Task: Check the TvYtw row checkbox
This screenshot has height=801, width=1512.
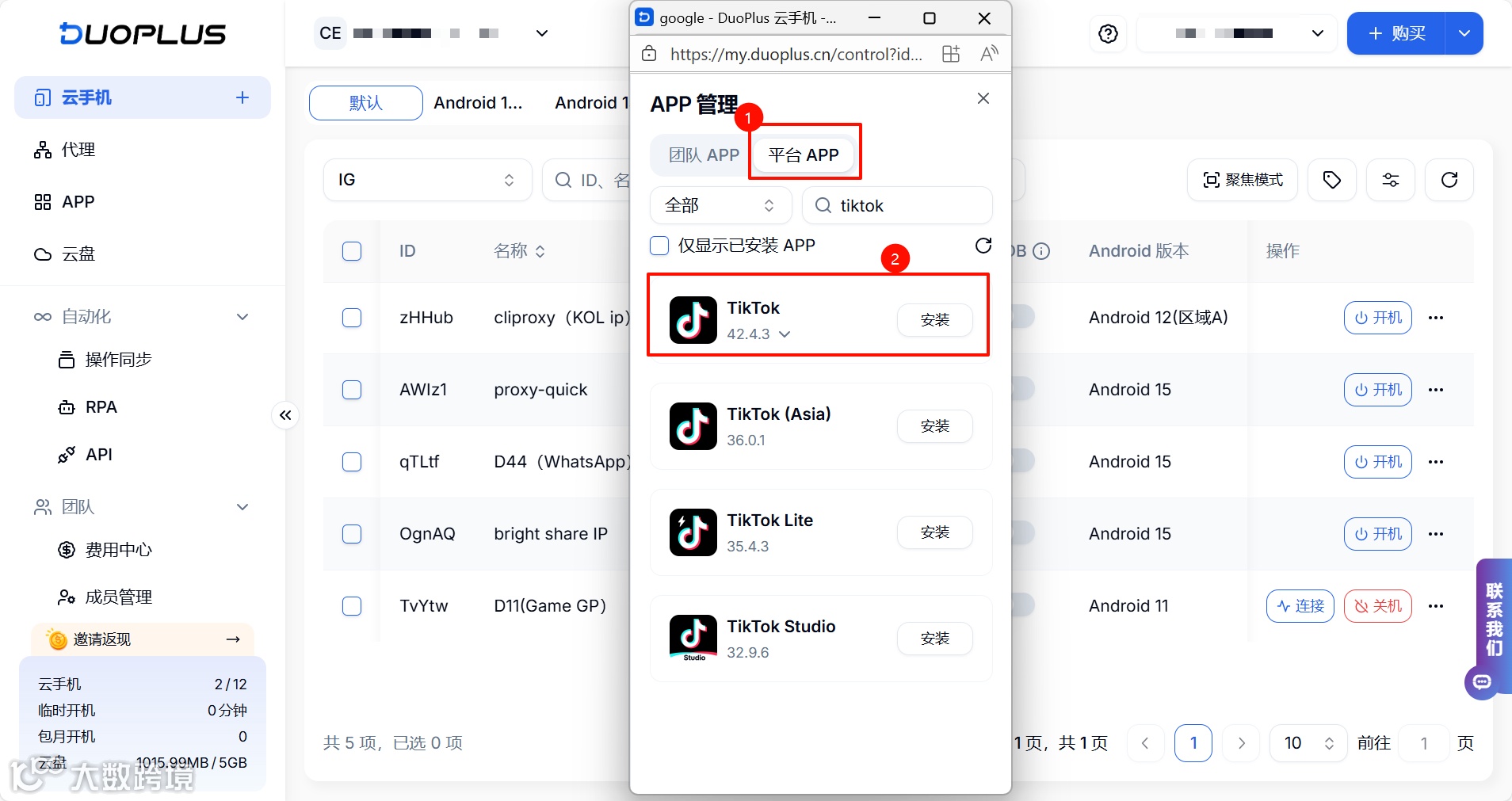Action: point(352,606)
